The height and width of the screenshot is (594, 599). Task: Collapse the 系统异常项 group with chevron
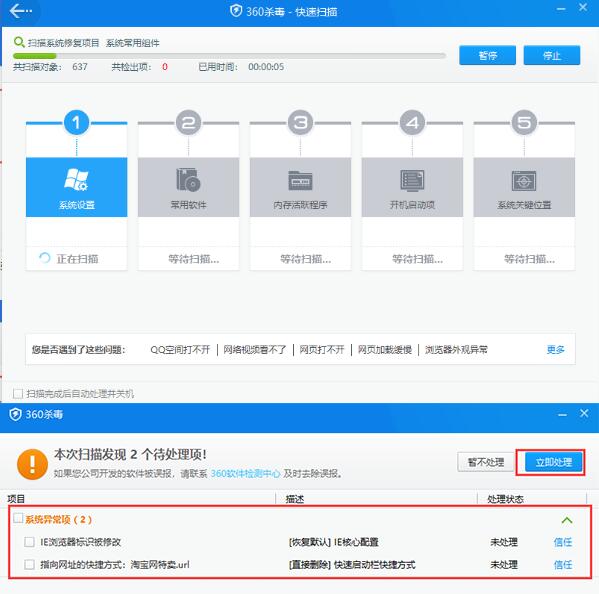click(x=567, y=520)
